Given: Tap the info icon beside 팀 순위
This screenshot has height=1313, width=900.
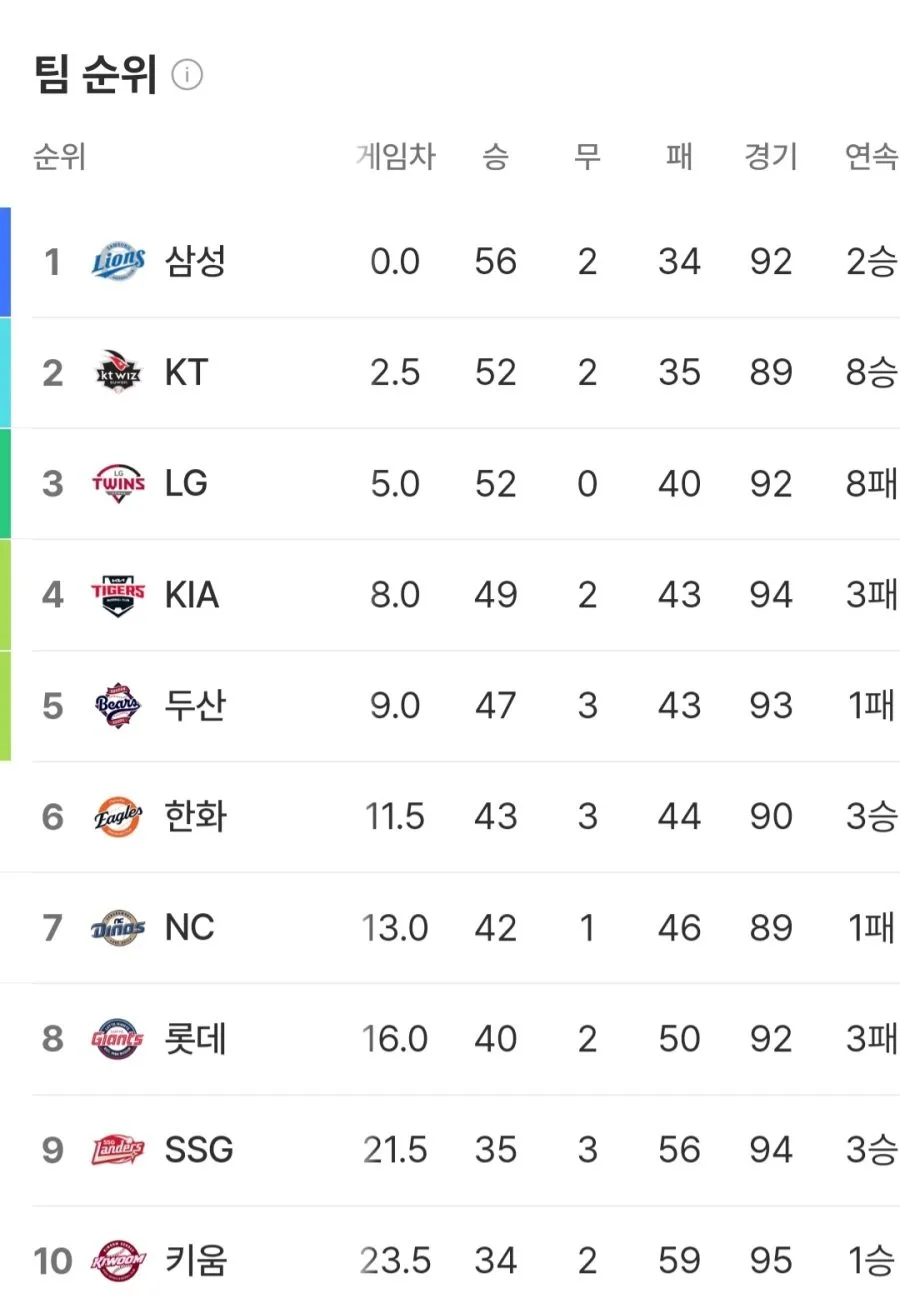Looking at the screenshot, I should (x=187, y=75).
